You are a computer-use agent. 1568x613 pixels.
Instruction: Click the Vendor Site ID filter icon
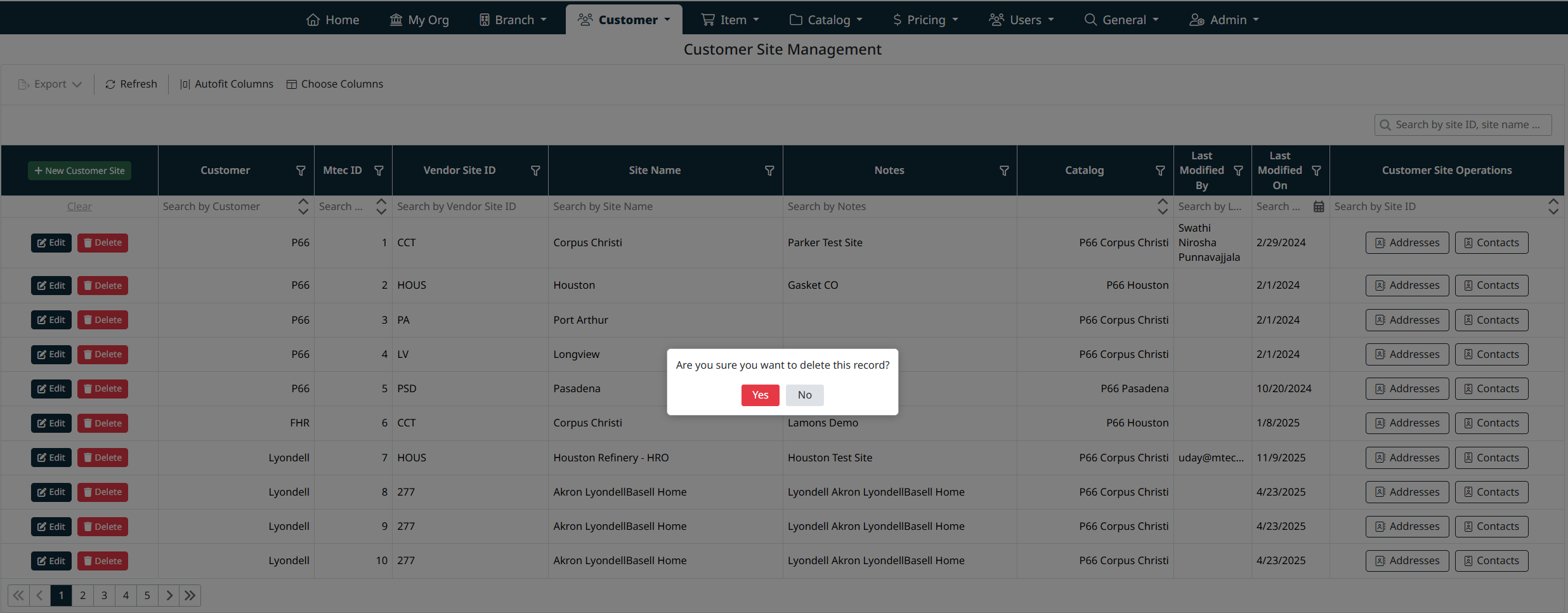click(535, 171)
